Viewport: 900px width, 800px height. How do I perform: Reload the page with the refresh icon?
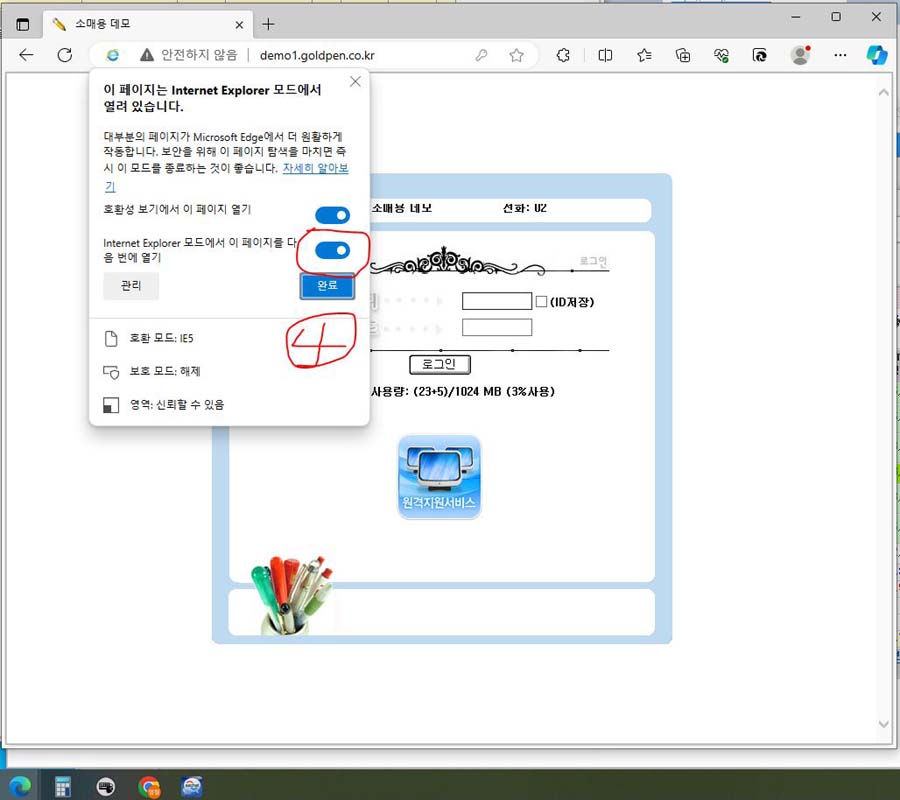coord(65,55)
